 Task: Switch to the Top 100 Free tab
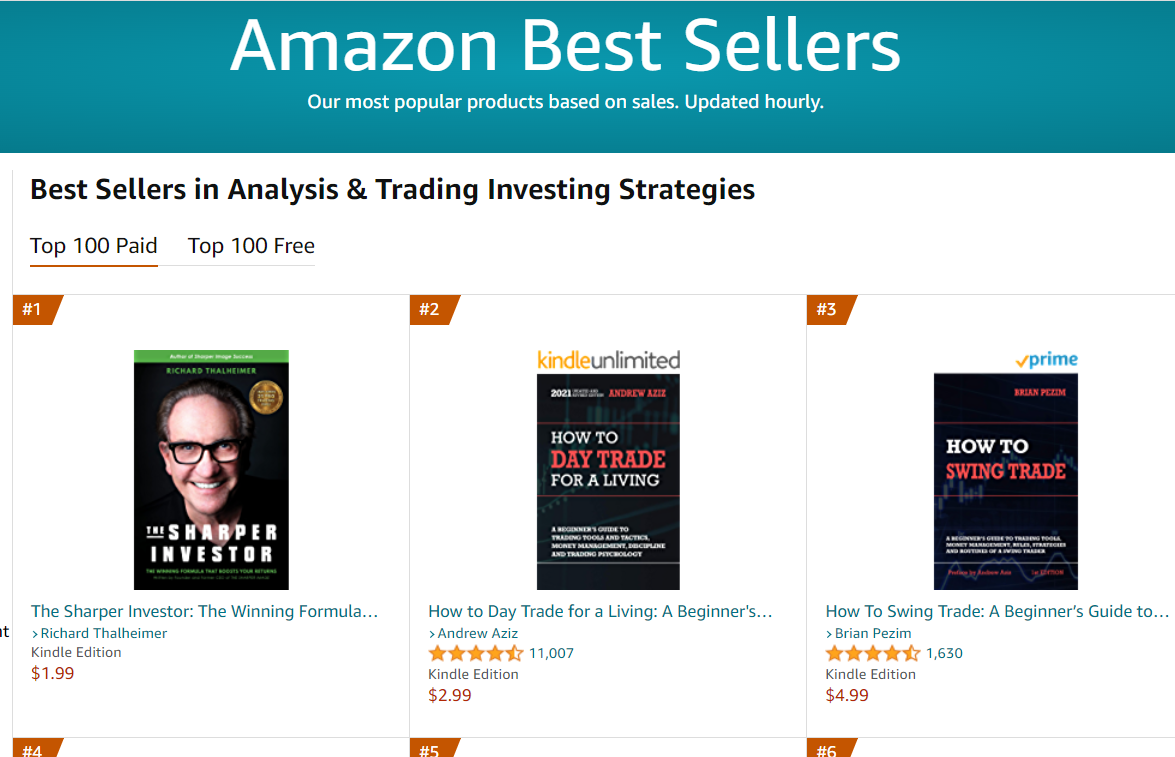(251, 246)
